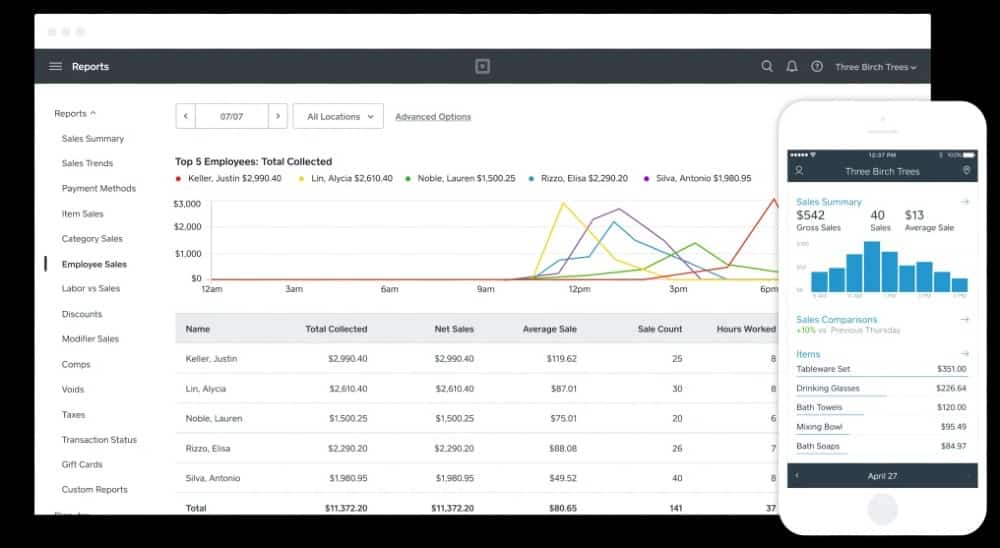Go to next date with right arrow
The height and width of the screenshot is (548, 1000).
[x=277, y=116]
